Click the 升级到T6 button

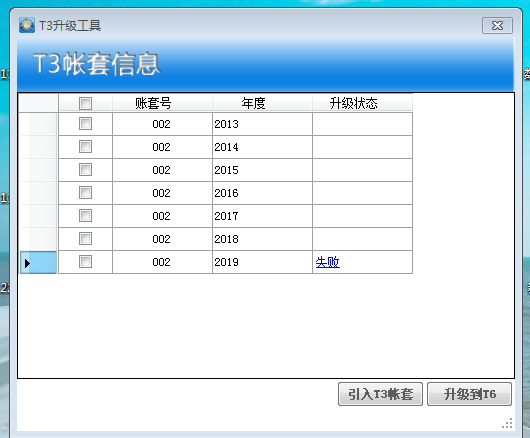tap(469, 394)
